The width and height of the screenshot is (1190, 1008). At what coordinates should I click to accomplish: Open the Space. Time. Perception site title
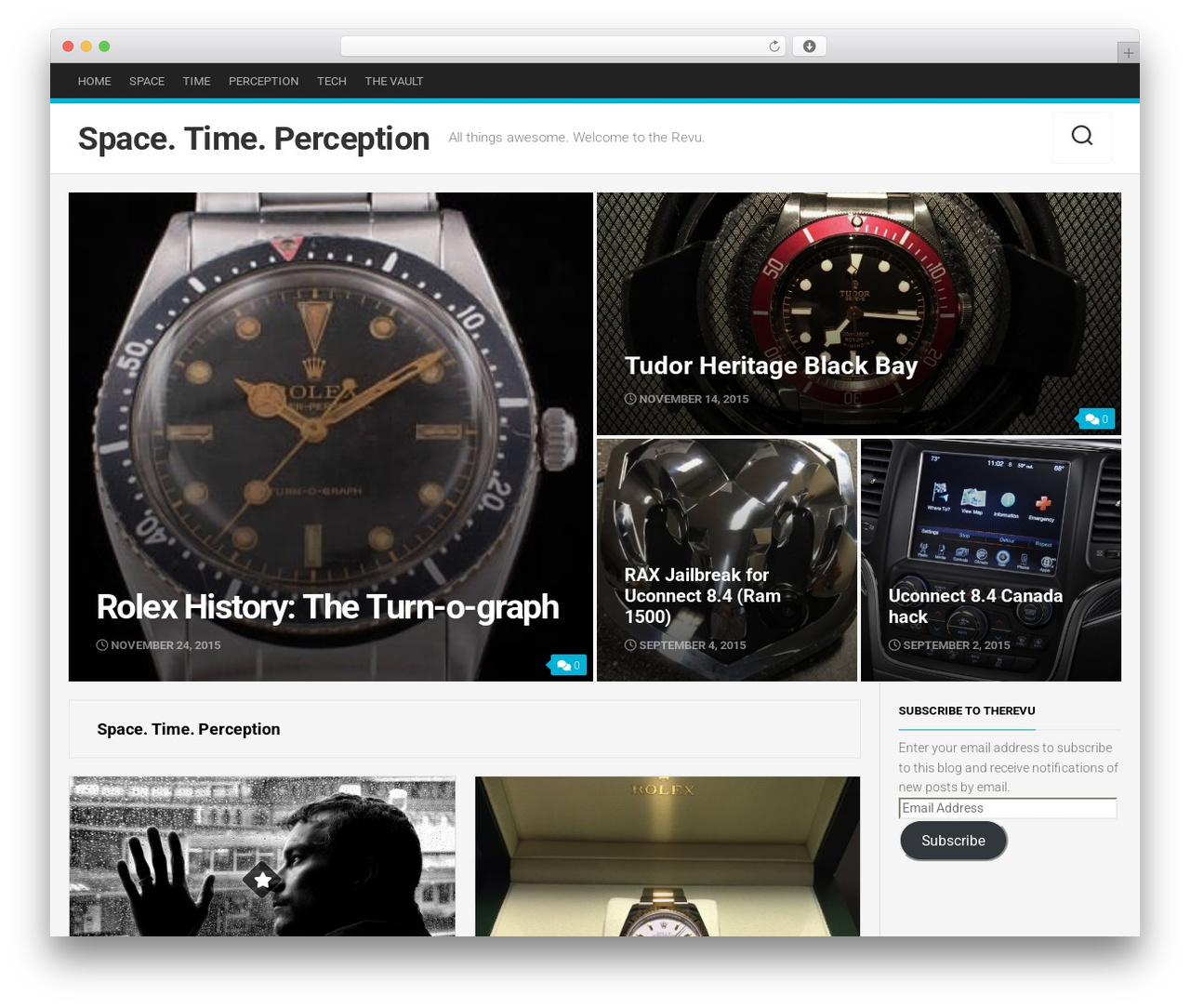(254, 139)
